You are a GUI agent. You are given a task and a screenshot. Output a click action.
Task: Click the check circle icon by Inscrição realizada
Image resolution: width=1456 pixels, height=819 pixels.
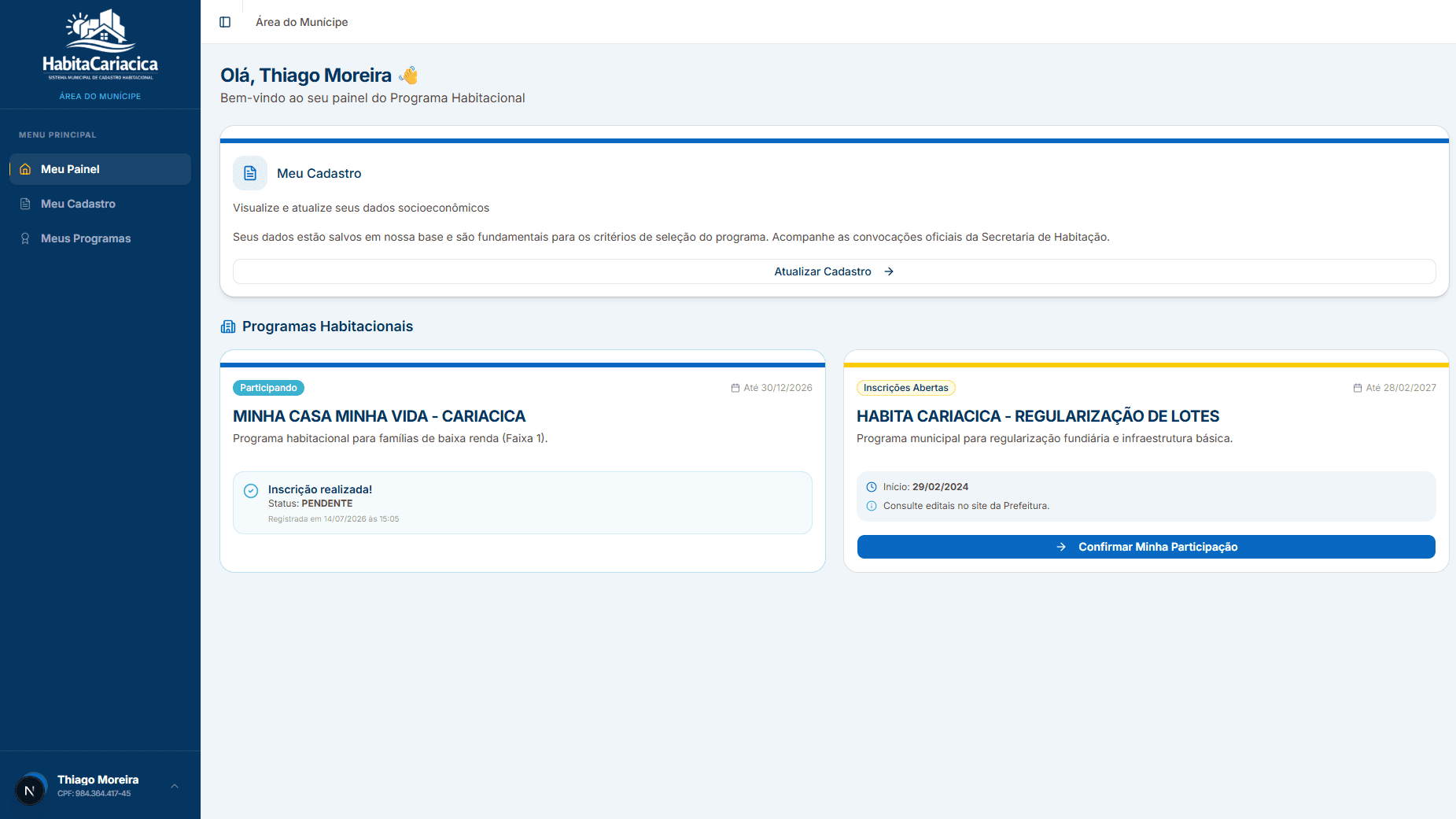click(x=251, y=491)
